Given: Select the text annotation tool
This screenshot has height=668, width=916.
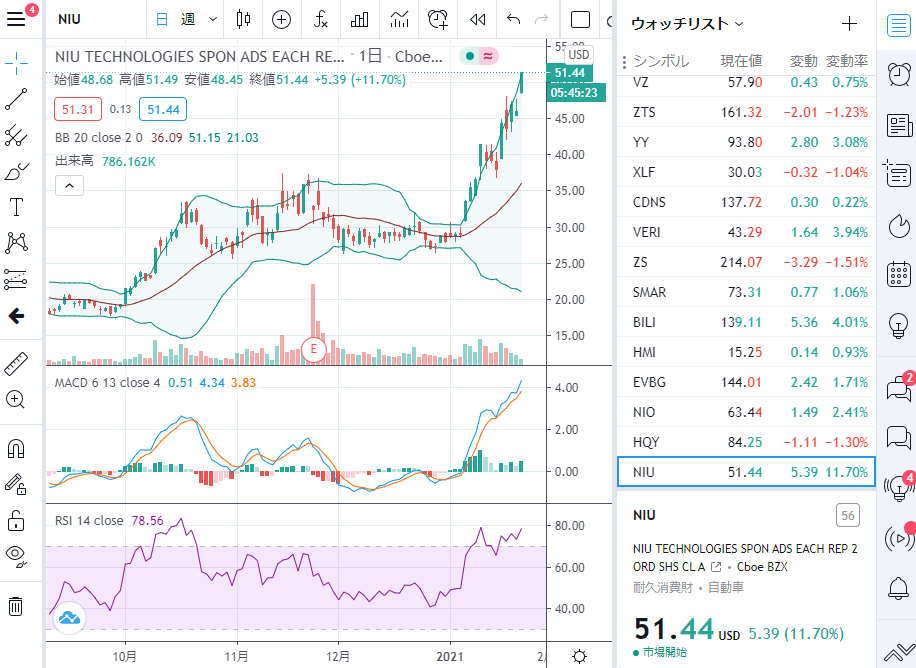Looking at the screenshot, I should point(16,207).
